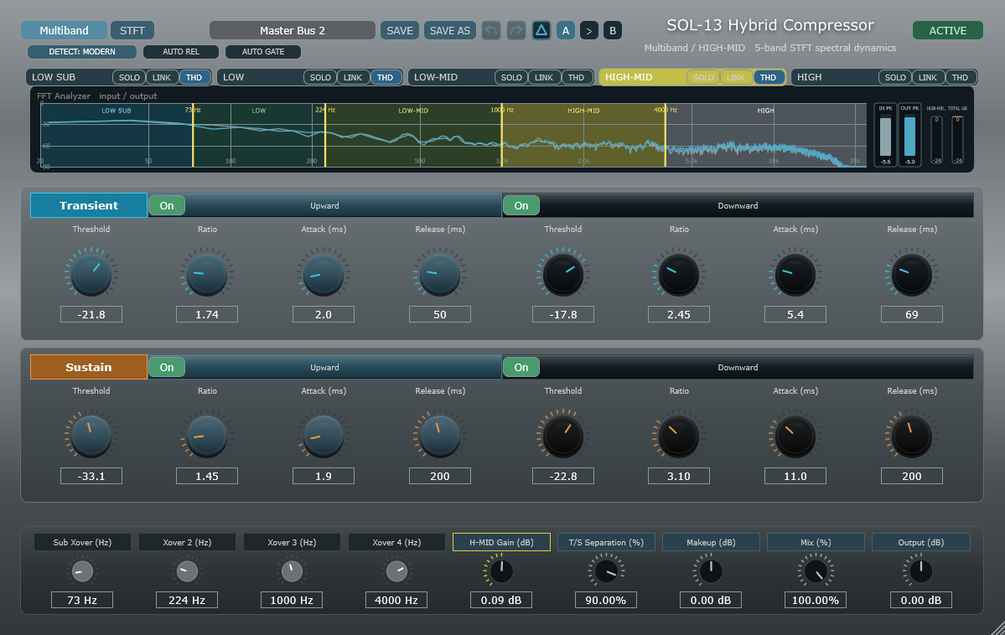Click the T/S Separation knob
This screenshot has width=1005, height=635.
[606, 571]
